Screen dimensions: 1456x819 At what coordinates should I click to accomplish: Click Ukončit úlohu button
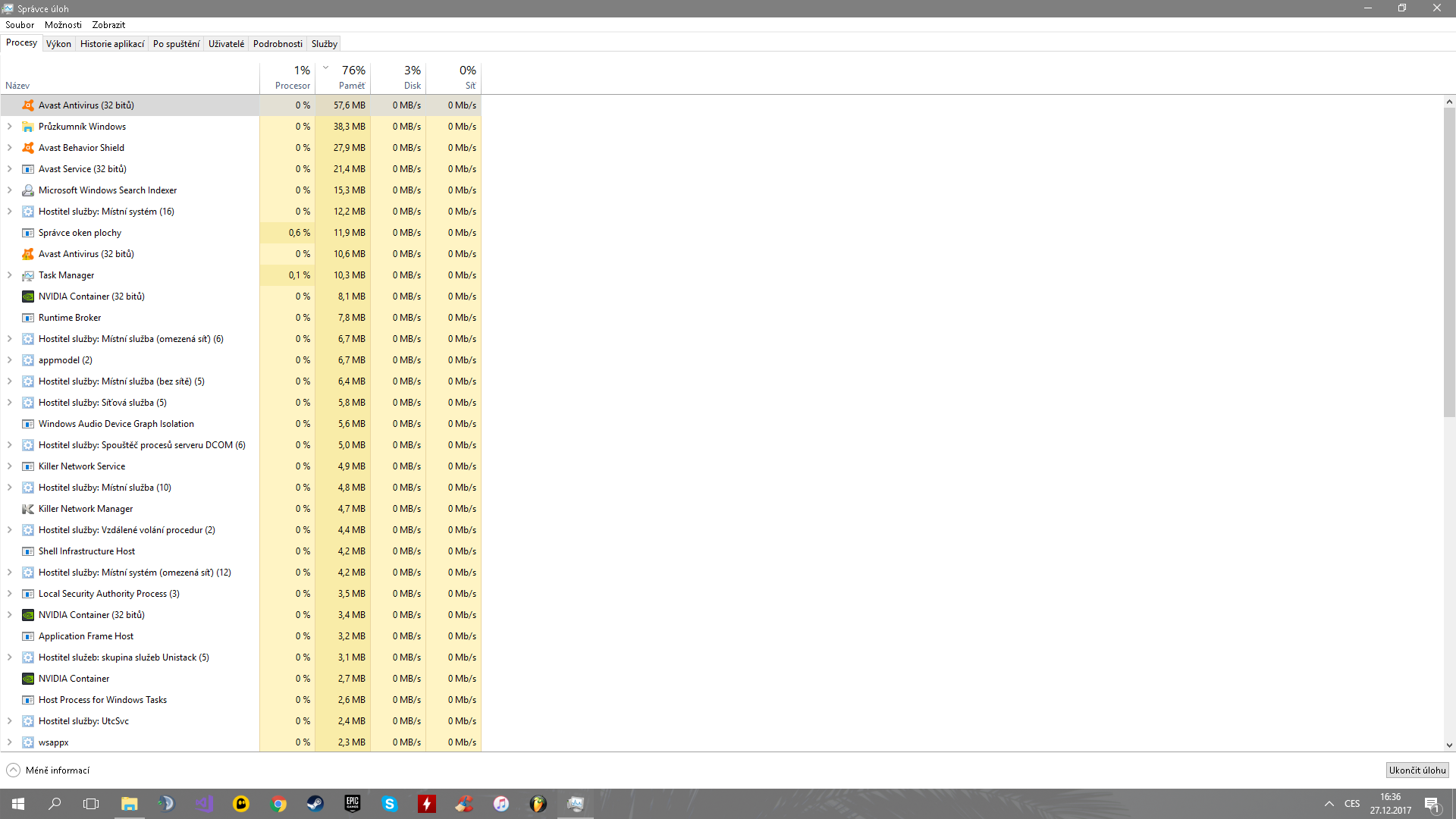click(x=1417, y=770)
